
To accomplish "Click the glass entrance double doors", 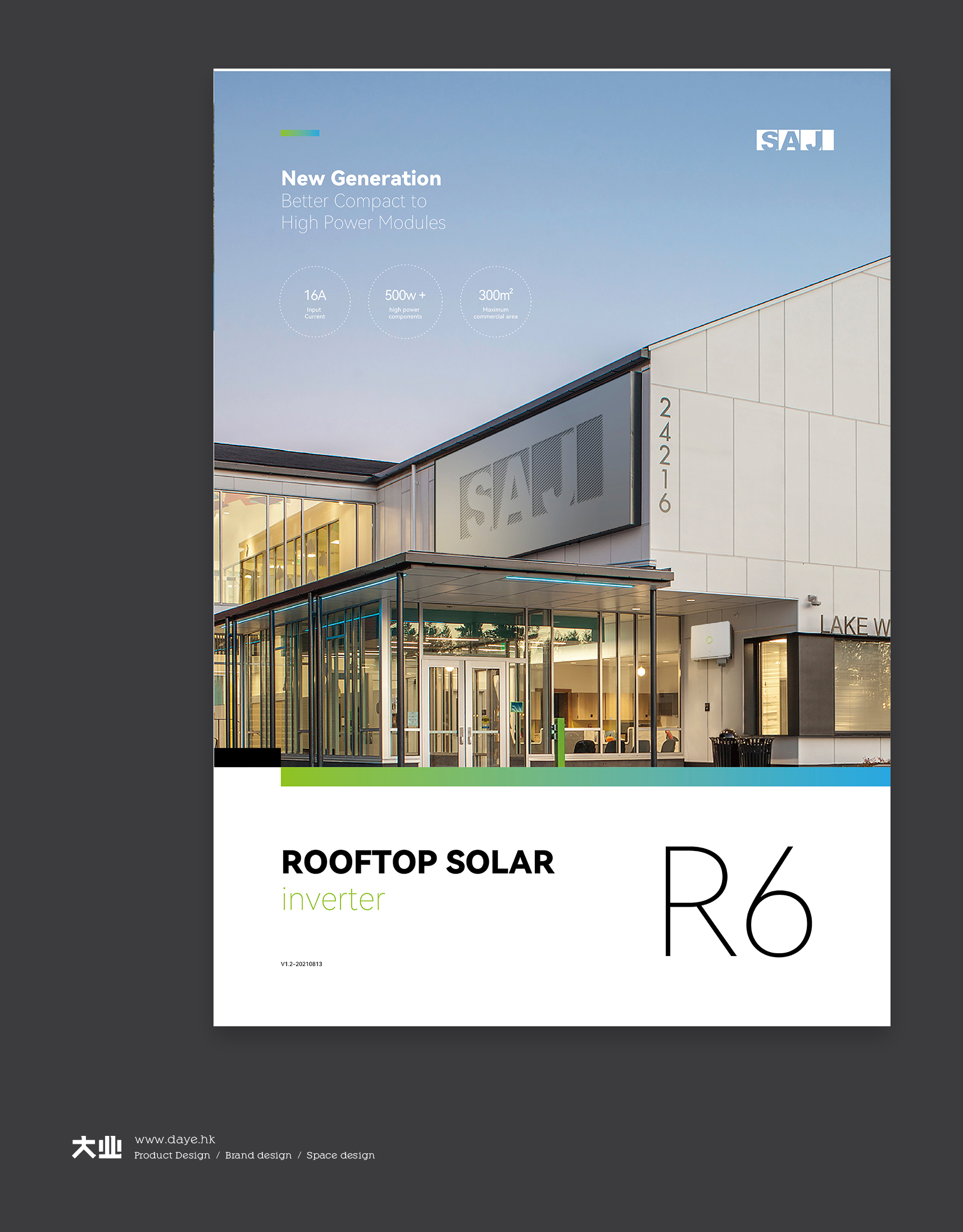I will click(465, 714).
